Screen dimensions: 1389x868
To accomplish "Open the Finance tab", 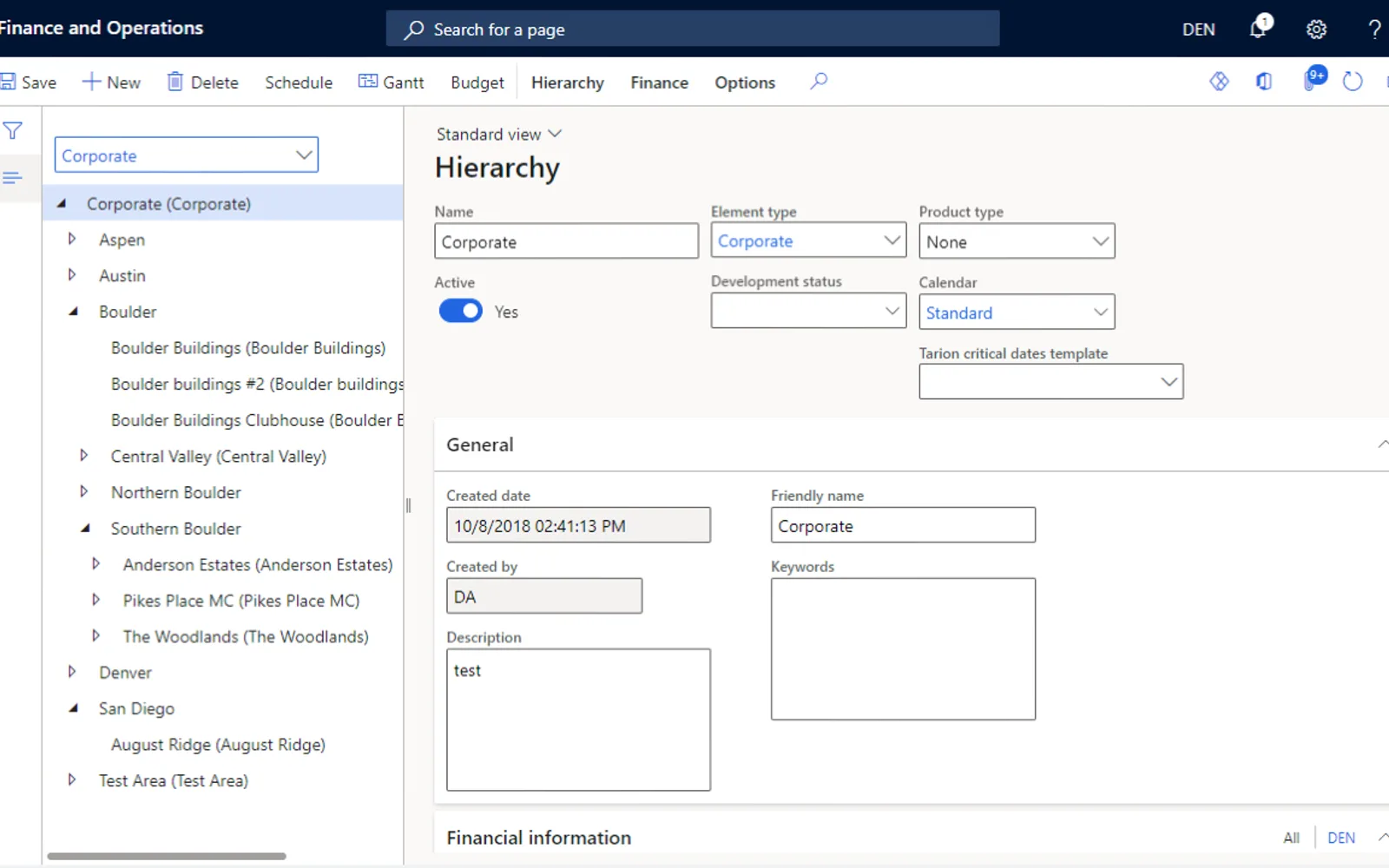I will (659, 82).
